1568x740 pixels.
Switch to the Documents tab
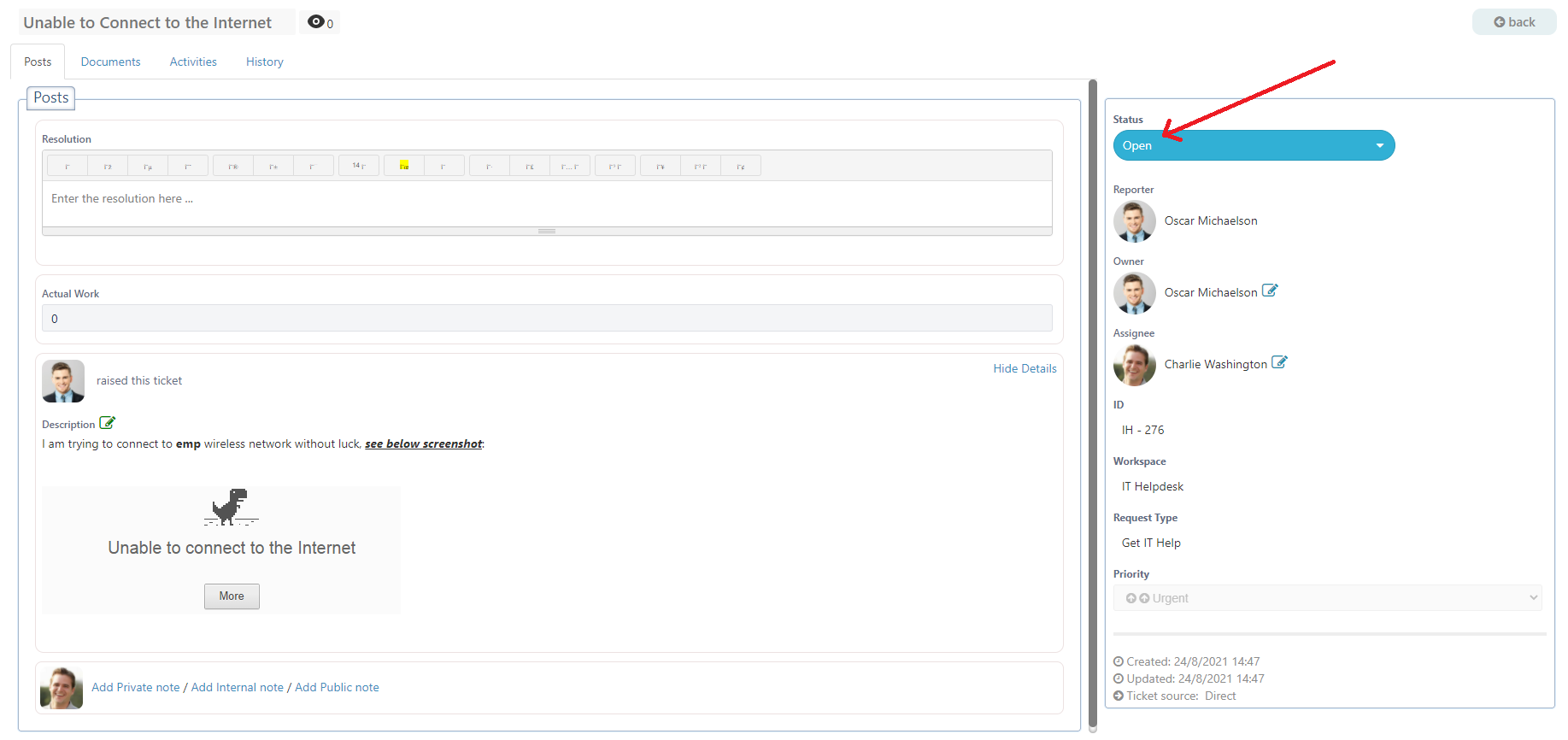[110, 62]
